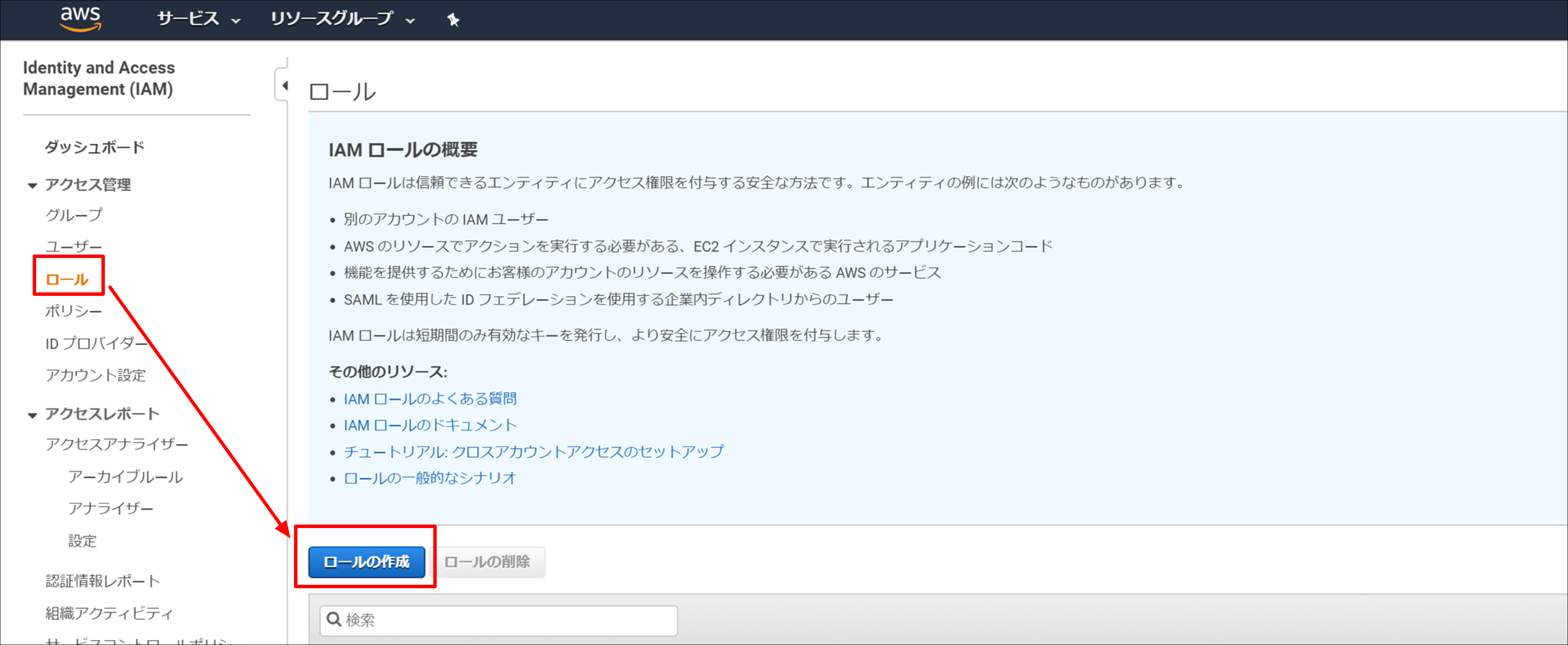This screenshot has height=645, width=1568.
Task: Click the pin shortcut icon
Action: (x=453, y=20)
